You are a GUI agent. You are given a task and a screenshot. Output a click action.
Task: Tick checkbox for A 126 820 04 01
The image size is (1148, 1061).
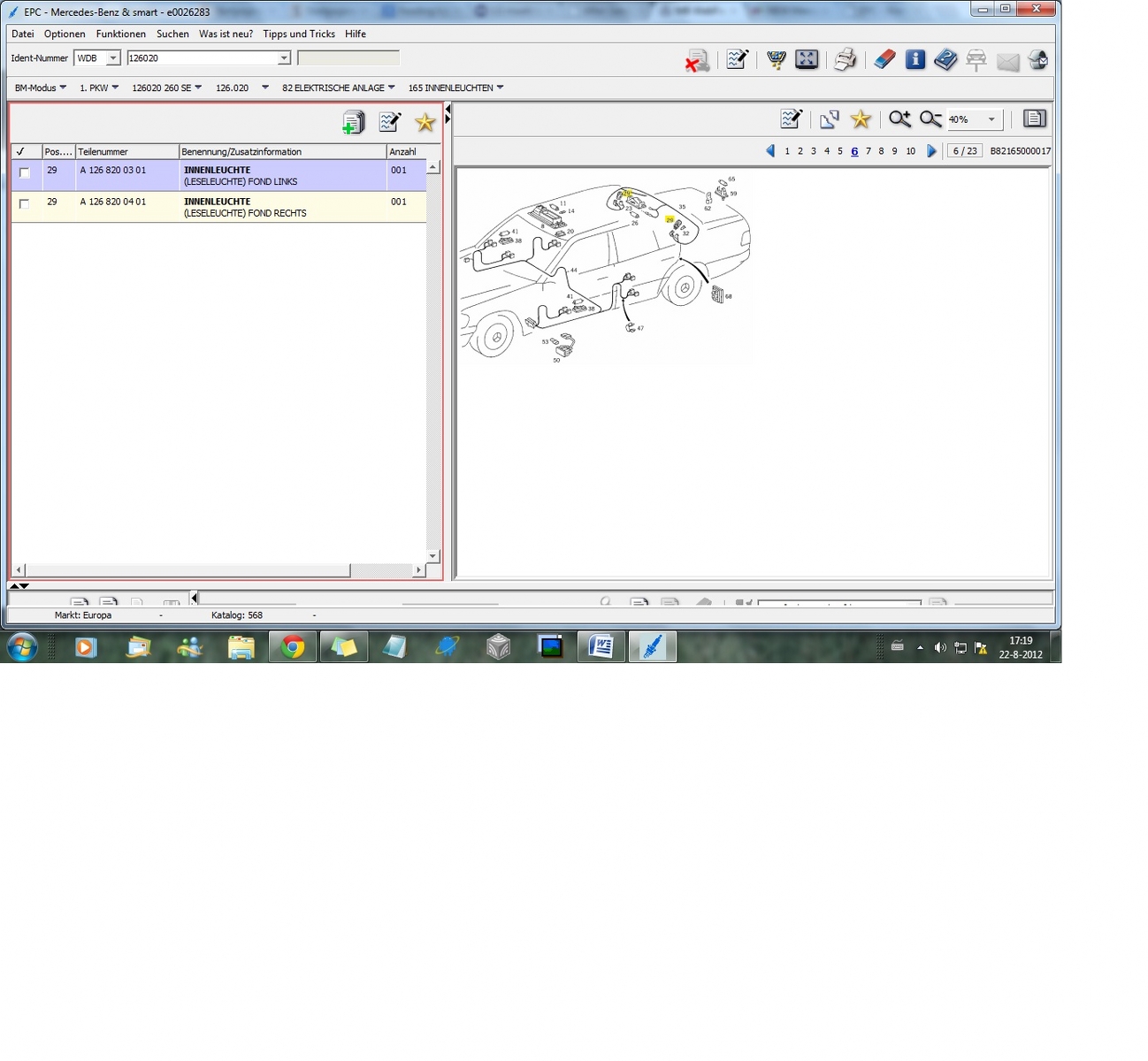25,203
